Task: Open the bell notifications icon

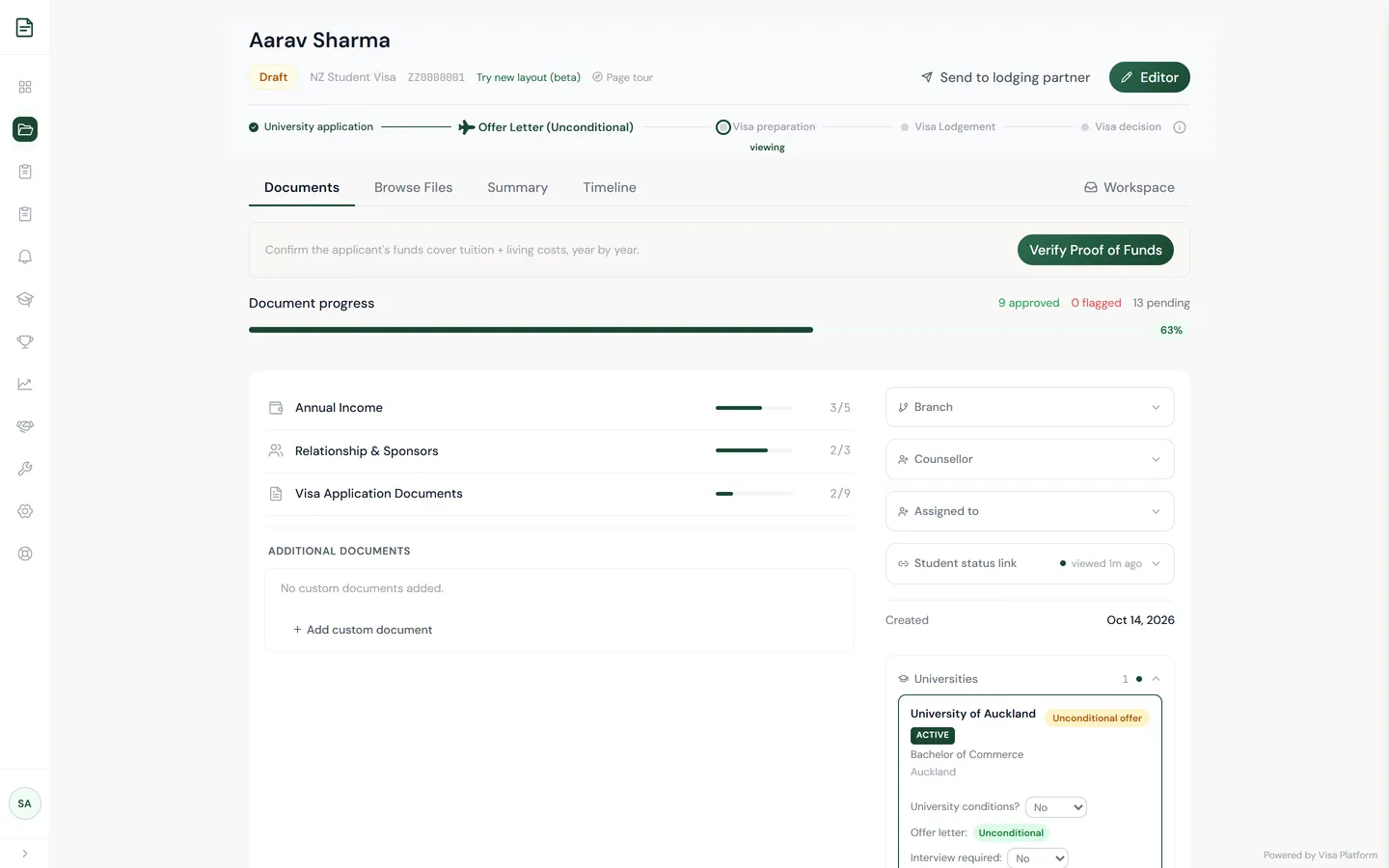Action: (x=25, y=257)
